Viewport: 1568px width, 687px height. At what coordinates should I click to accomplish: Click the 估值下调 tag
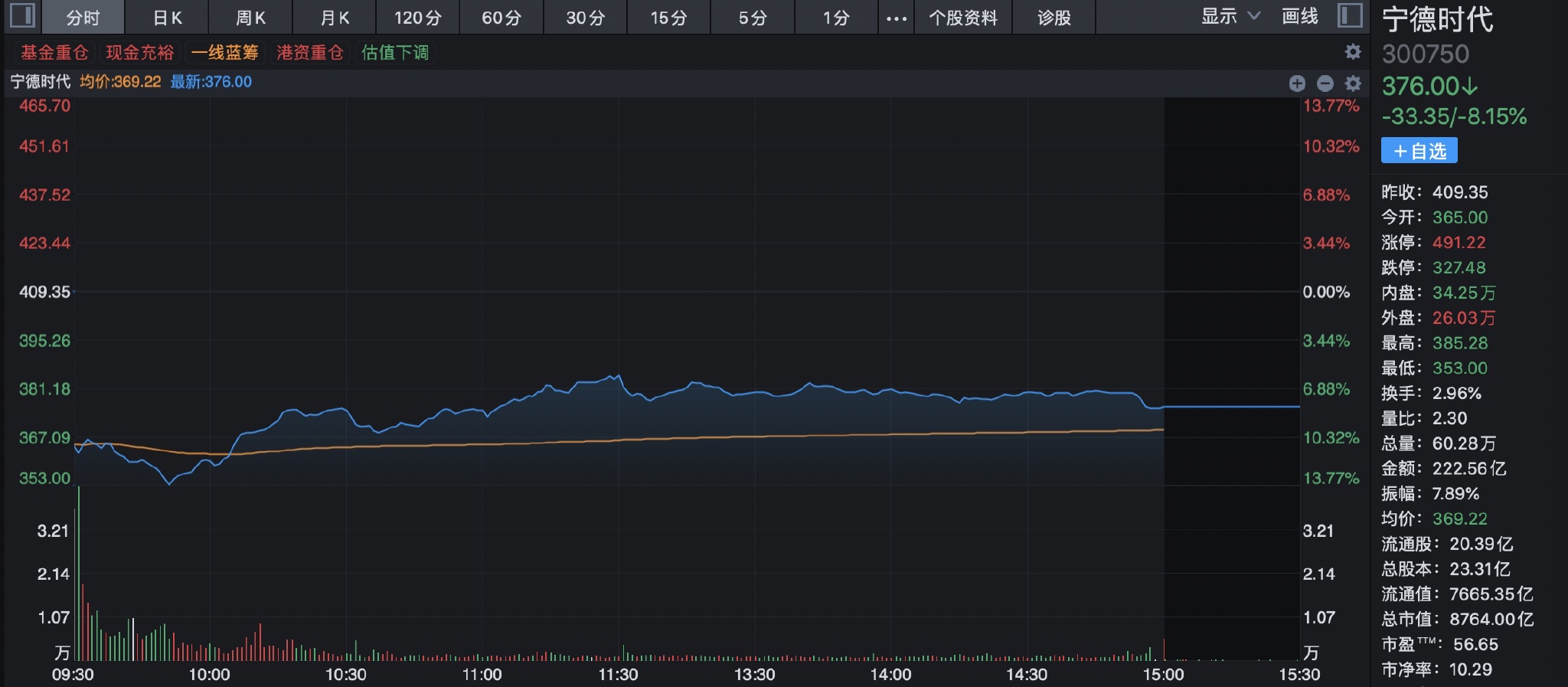coord(395,52)
